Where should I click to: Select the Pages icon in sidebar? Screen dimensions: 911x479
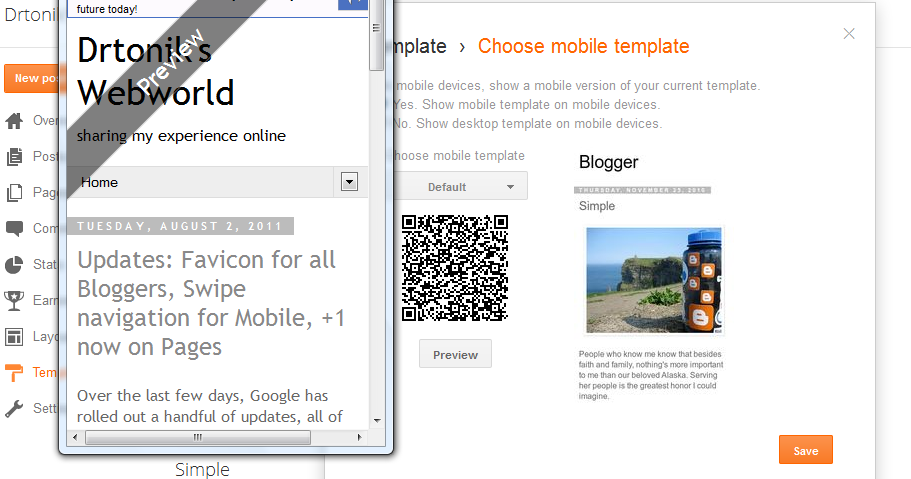15,193
